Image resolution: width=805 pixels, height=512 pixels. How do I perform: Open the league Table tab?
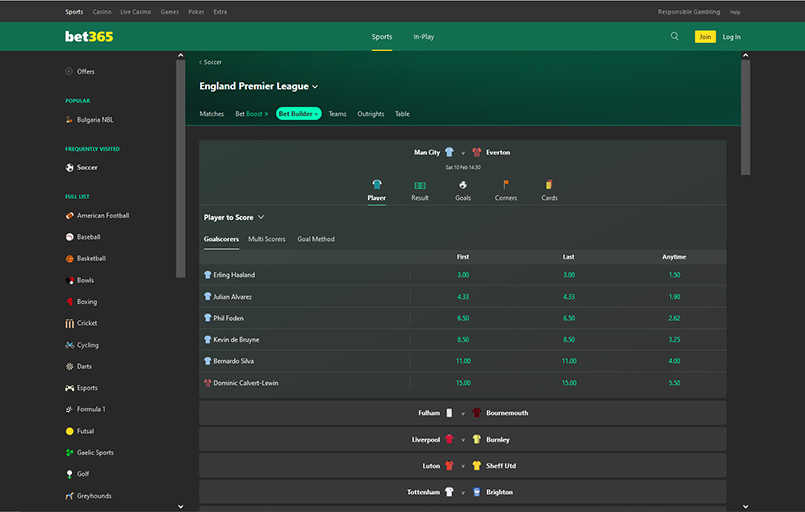click(x=402, y=114)
